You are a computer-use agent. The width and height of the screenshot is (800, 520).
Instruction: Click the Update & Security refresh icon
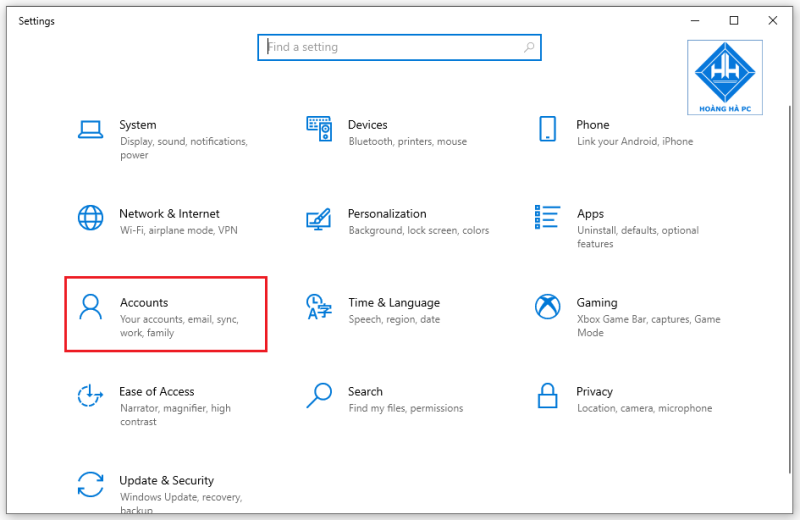pyautogui.click(x=90, y=484)
